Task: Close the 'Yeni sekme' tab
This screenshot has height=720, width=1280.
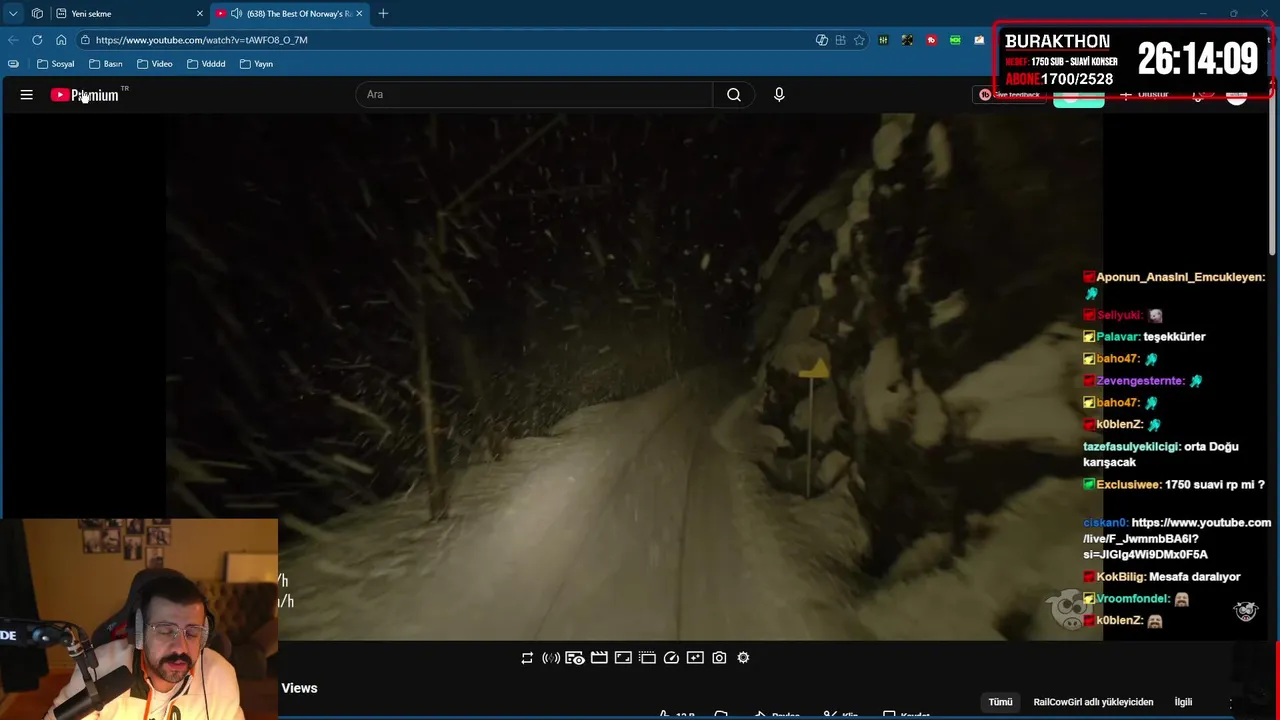Action: pos(199,14)
